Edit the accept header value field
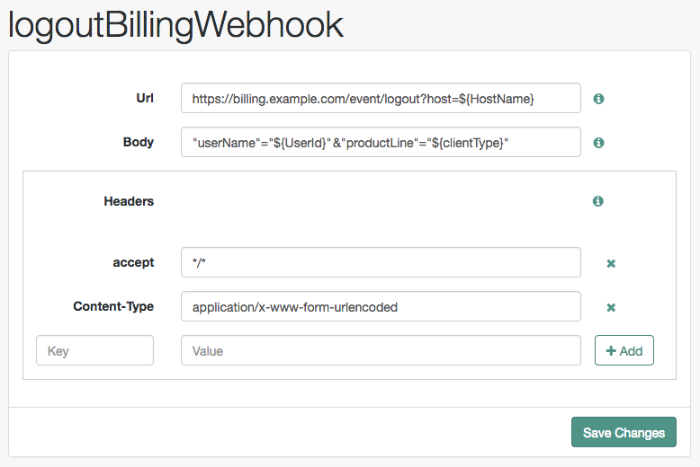The image size is (700, 467). click(x=381, y=263)
